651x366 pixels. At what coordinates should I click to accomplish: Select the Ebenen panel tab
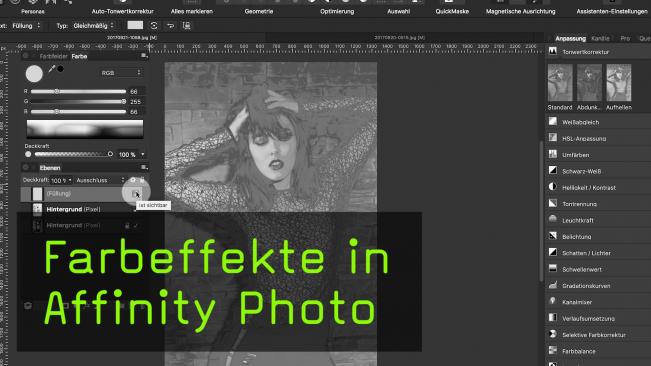point(50,168)
